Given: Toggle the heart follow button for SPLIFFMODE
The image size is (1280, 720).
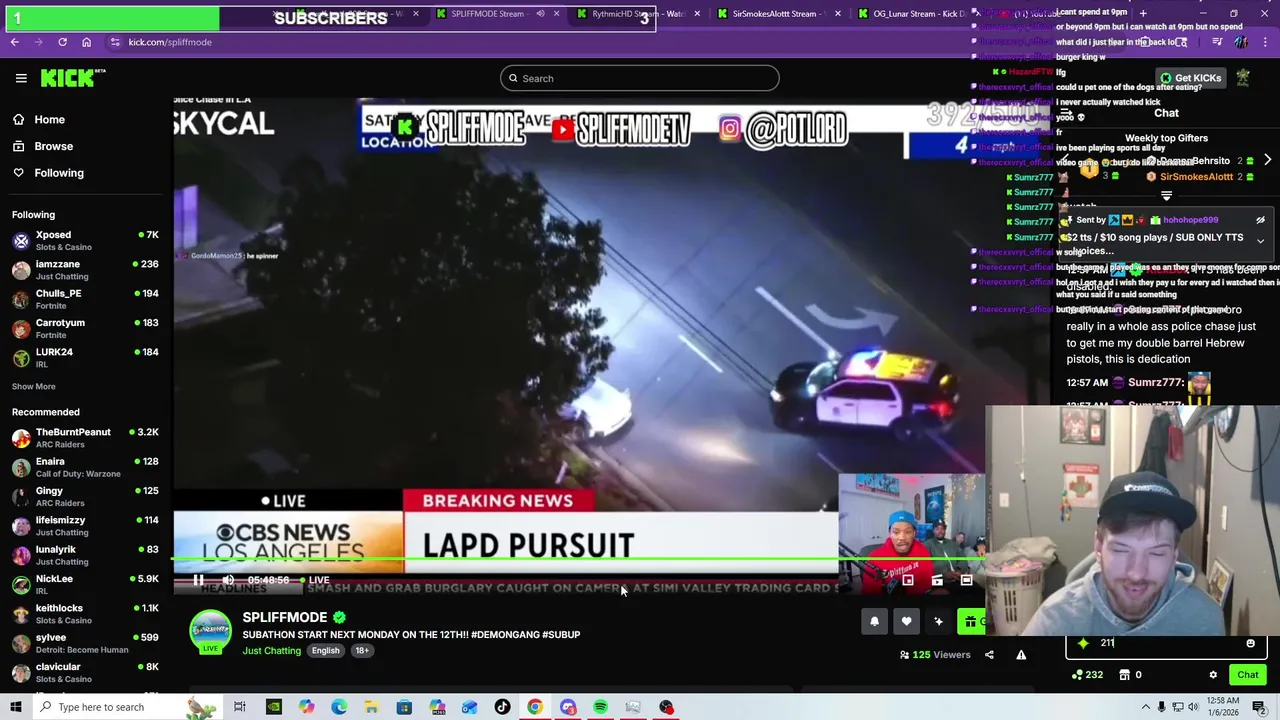Looking at the screenshot, I should [906, 622].
